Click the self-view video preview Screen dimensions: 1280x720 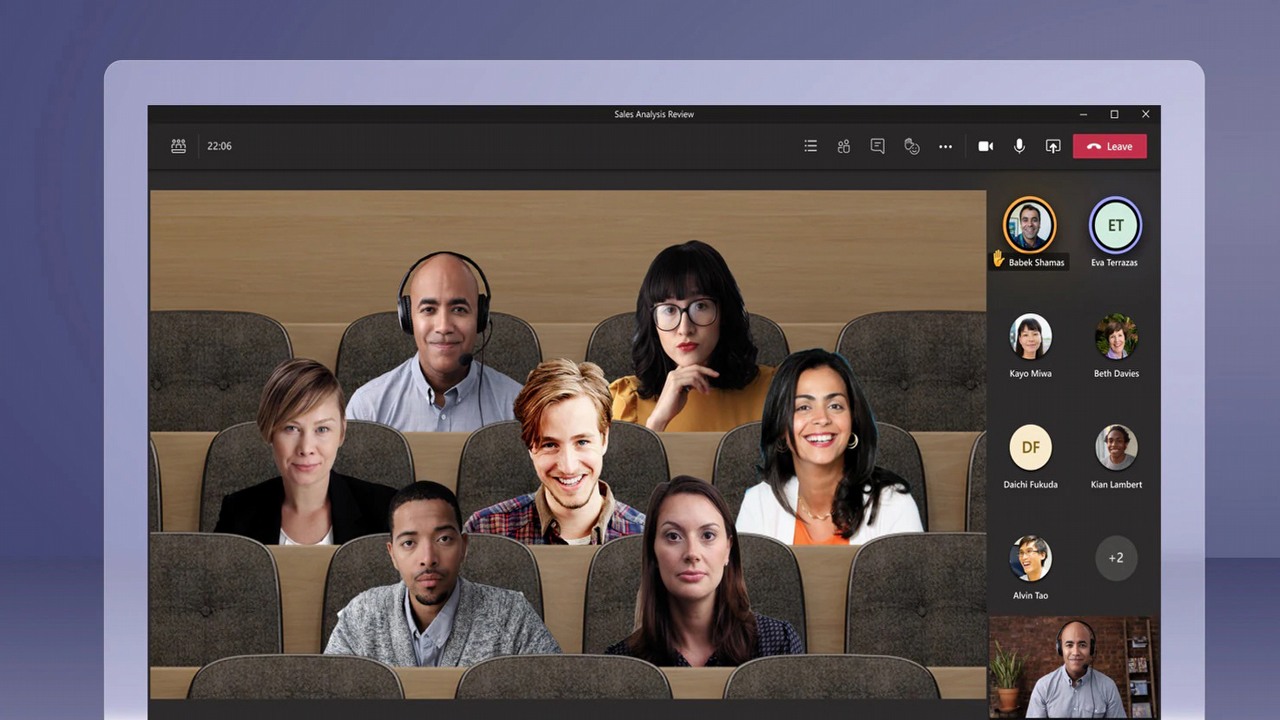click(1074, 667)
